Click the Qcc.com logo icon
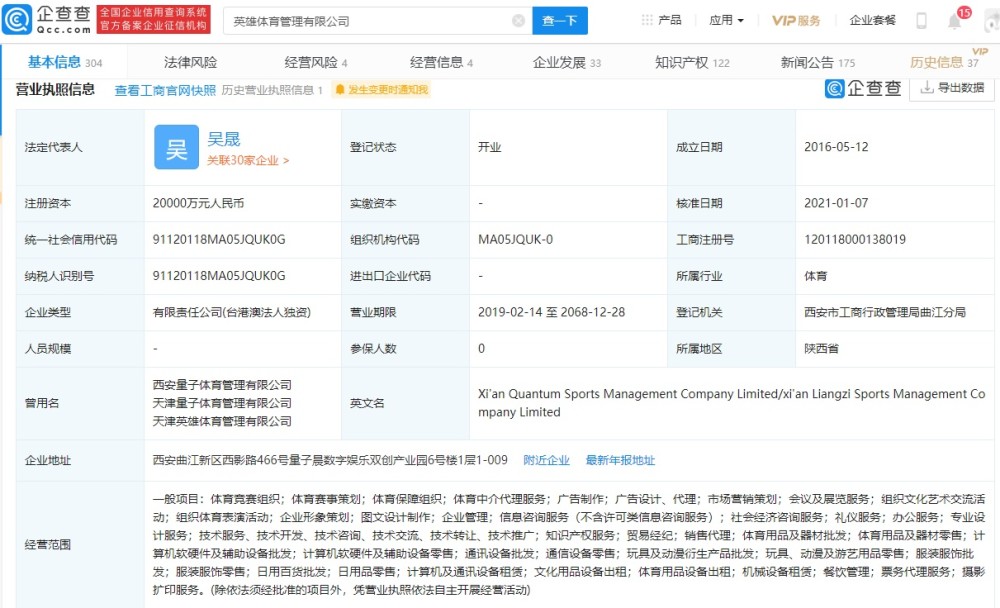Viewport: 1000px width, 608px height. [17, 20]
